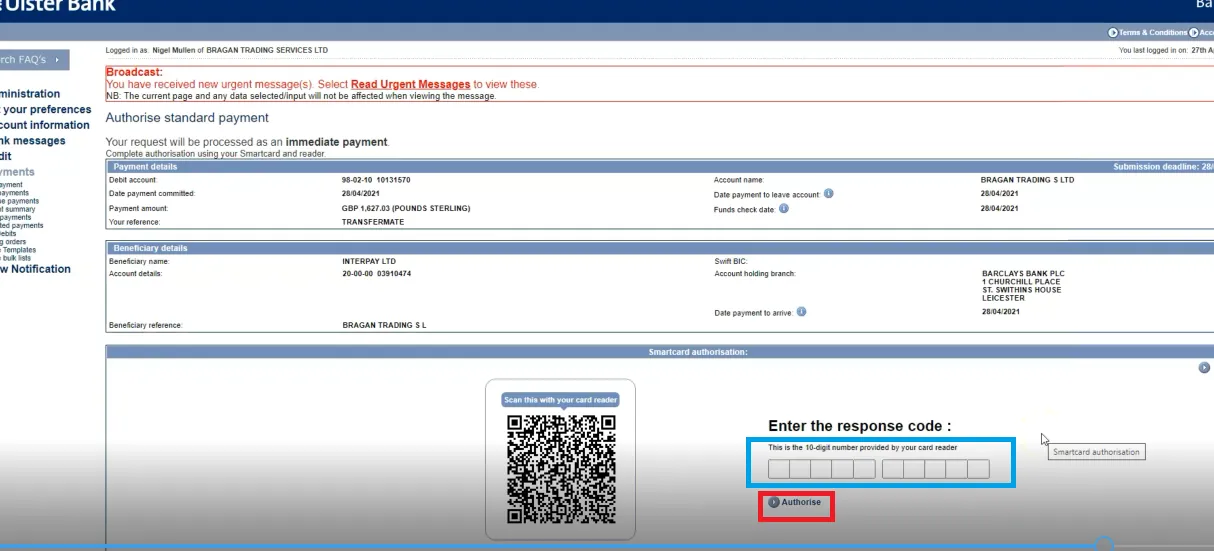Open info icon beside Funds check date

point(784,208)
